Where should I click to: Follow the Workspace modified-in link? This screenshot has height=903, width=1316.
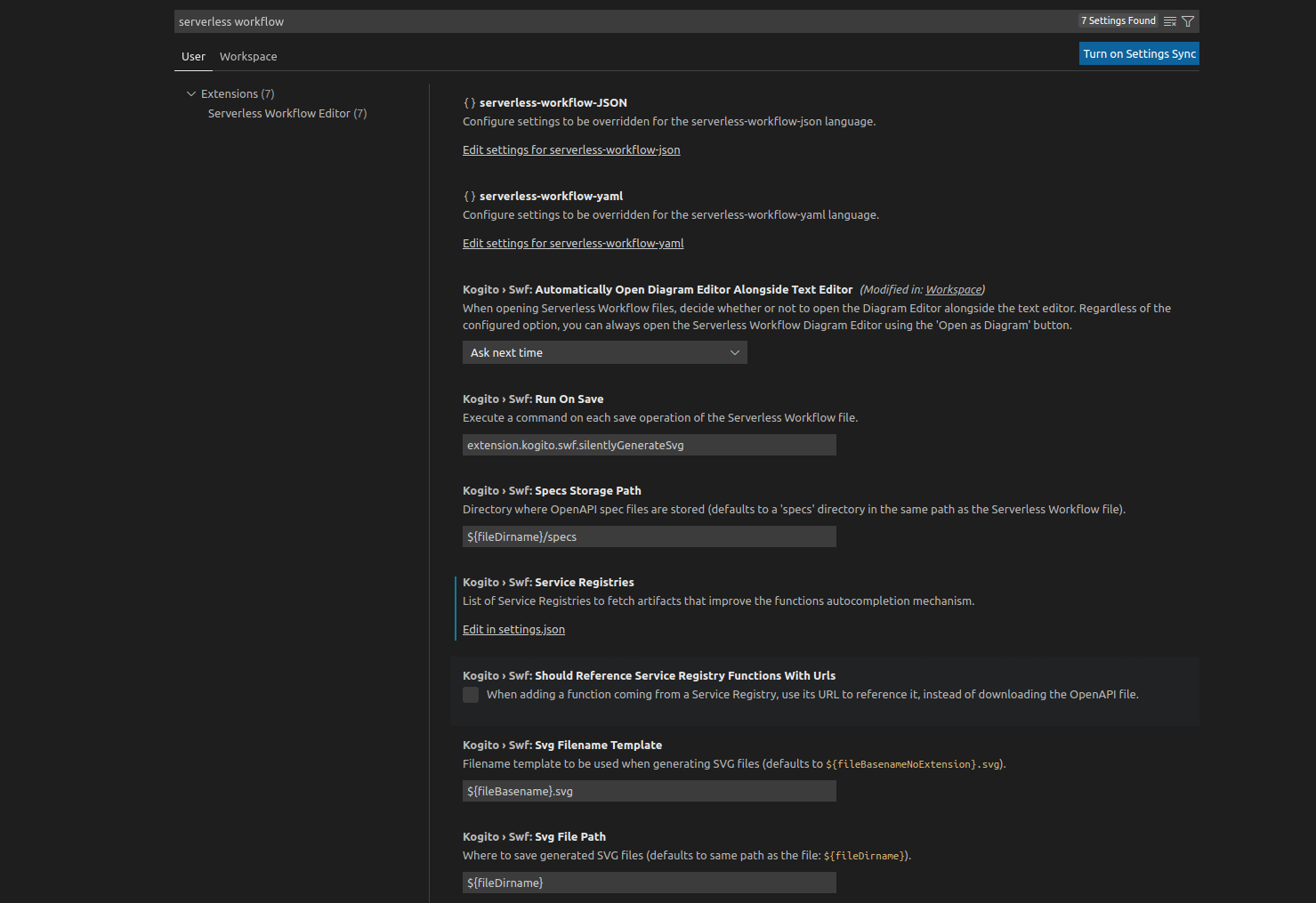pyautogui.click(x=952, y=289)
